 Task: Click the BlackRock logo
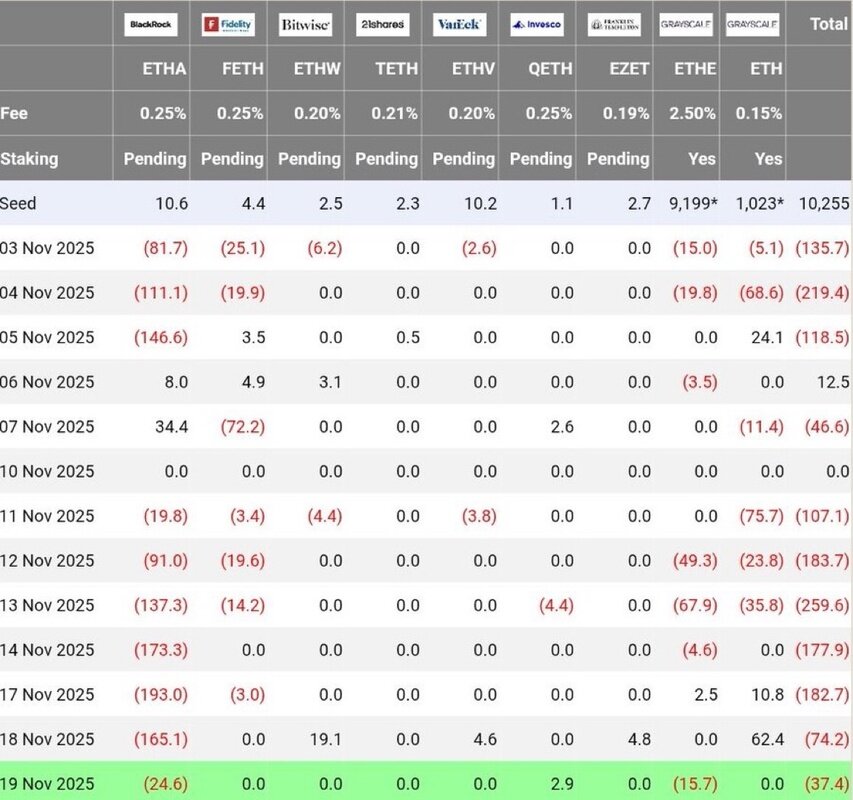pyautogui.click(x=151, y=24)
